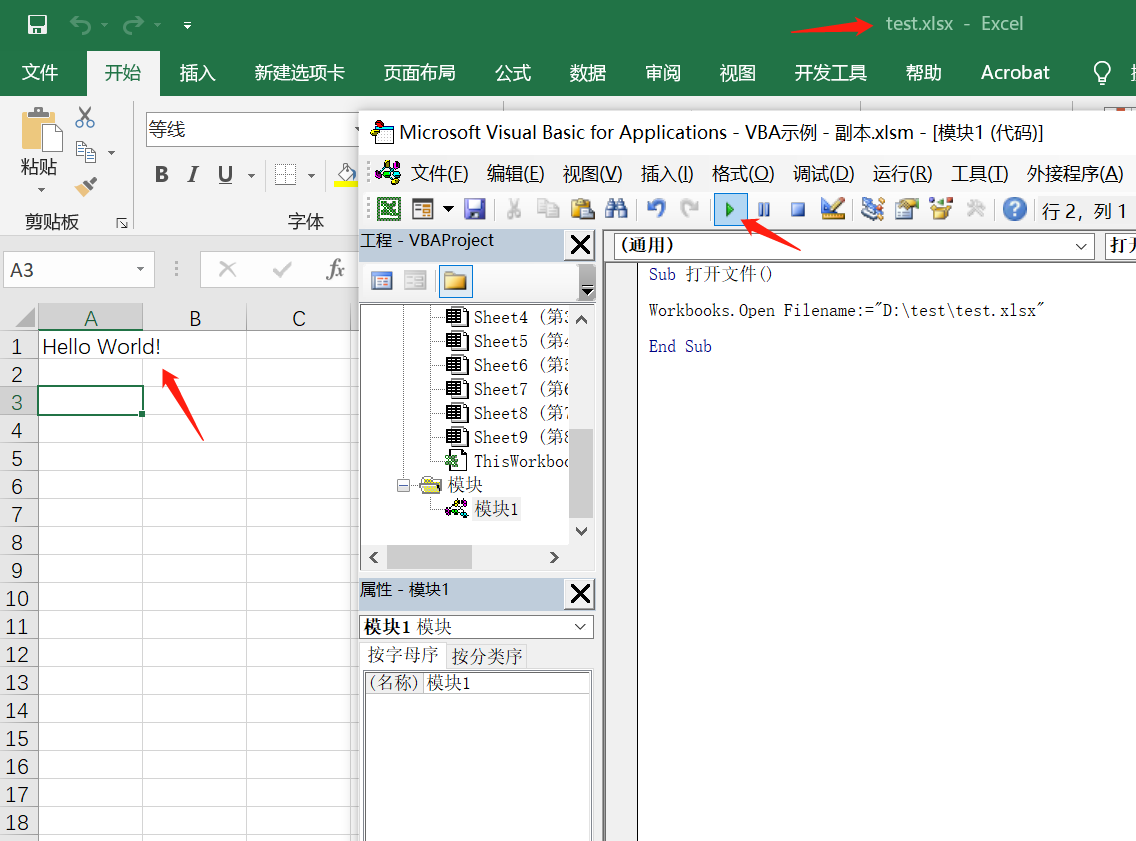
Task: Open the Customize Quick Access Toolbar dropdown
Action: coord(187,25)
